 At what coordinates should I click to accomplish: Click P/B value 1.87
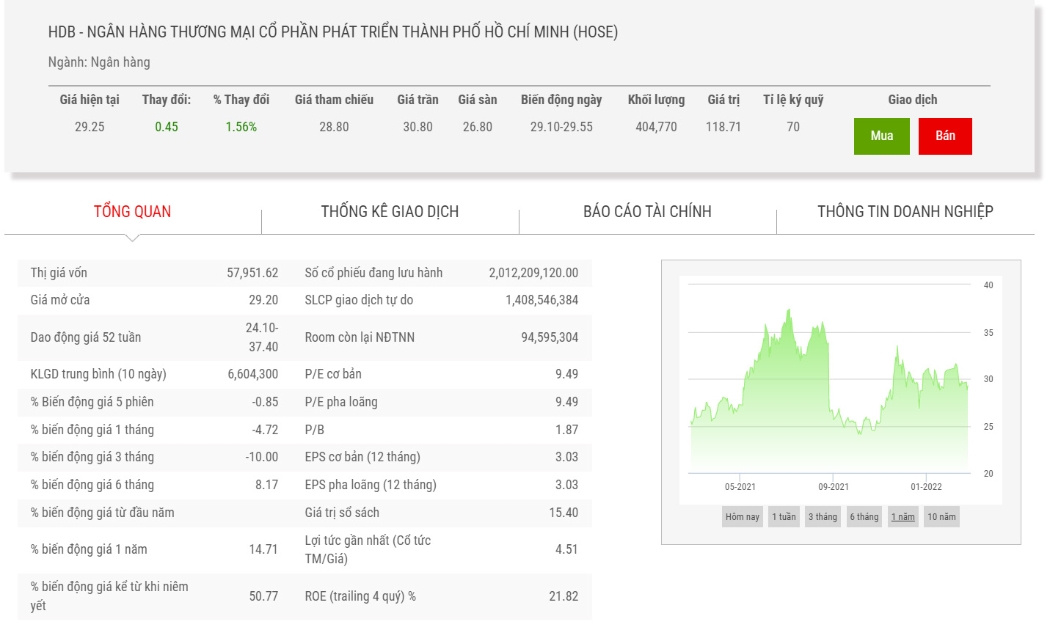coord(567,430)
